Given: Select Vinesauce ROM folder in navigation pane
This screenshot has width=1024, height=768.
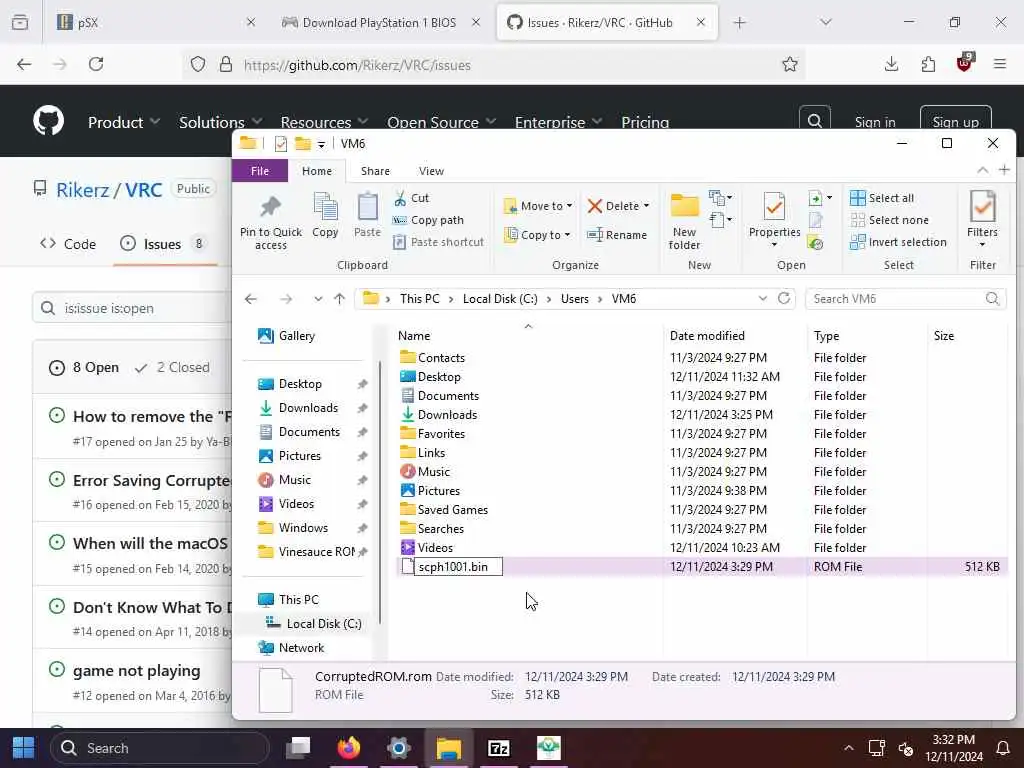Looking at the screenshot, I should 317,552.
